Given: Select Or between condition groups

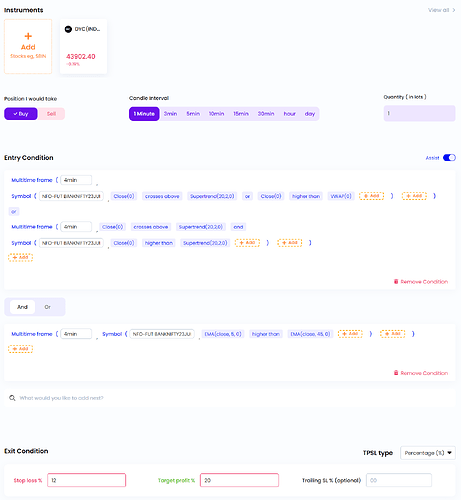Looking at the screenshot, I should click(47, 307).
